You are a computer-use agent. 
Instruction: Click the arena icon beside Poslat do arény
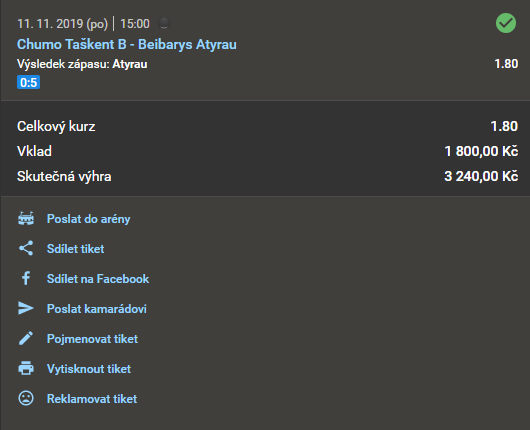(x=26, y=219)
